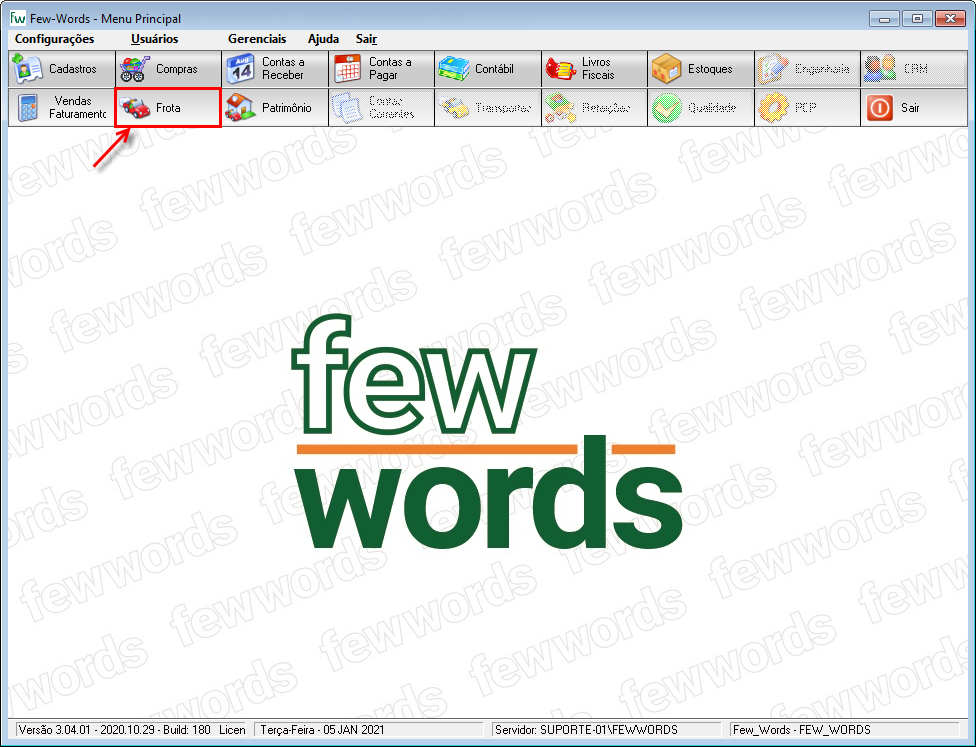Open the Estoques box icon
Image resolution: width=976 pixels, height=747 pixels.
pyautogui.click(x=667, y=68)
